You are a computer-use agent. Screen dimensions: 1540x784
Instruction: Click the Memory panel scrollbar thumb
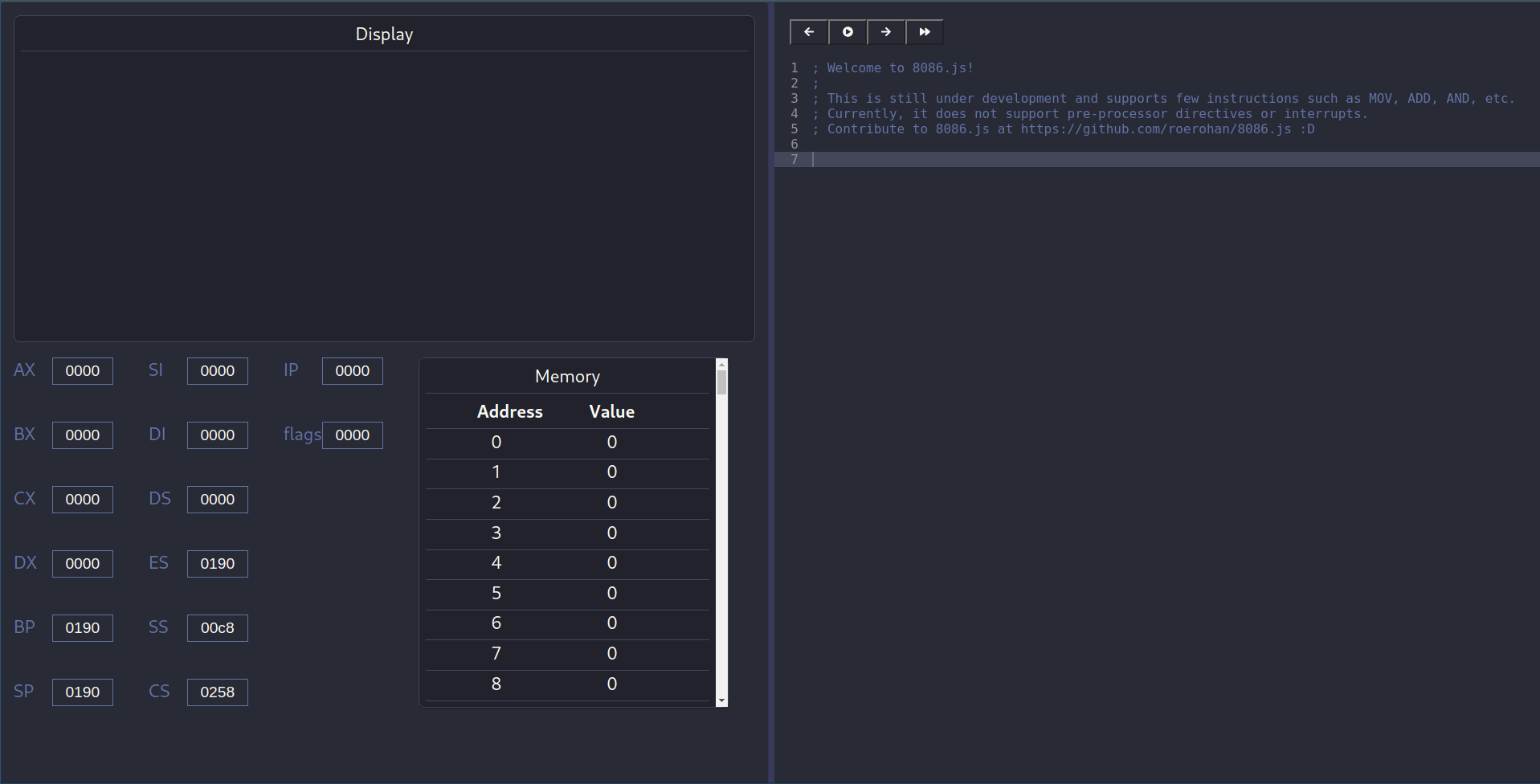721,382
